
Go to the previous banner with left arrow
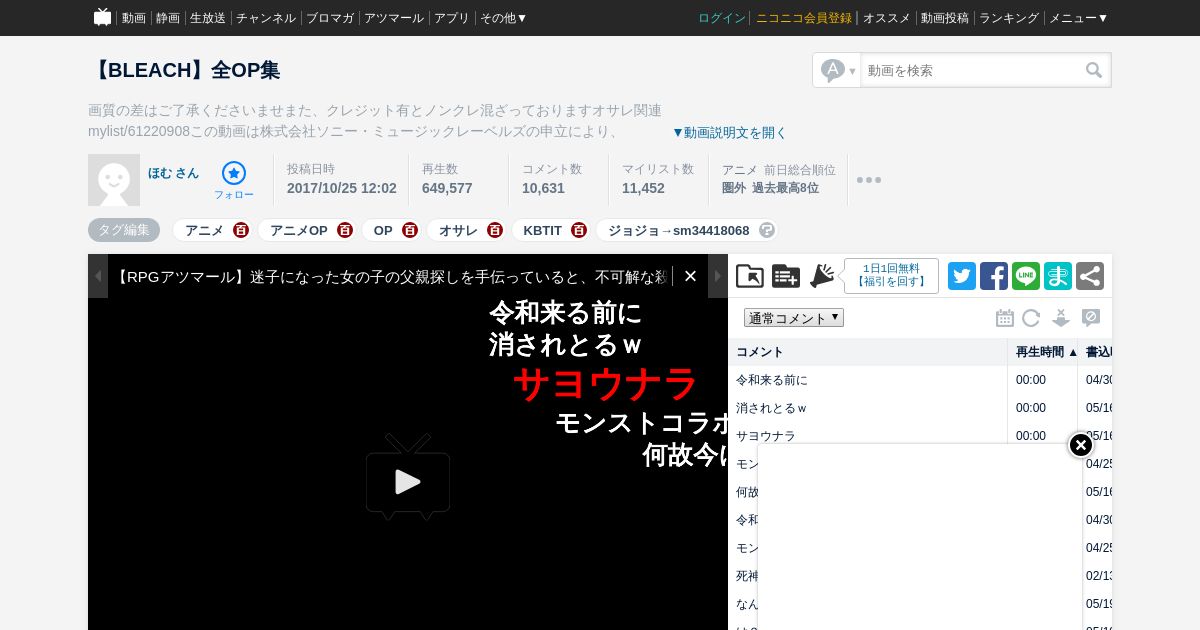pos(98,276)
